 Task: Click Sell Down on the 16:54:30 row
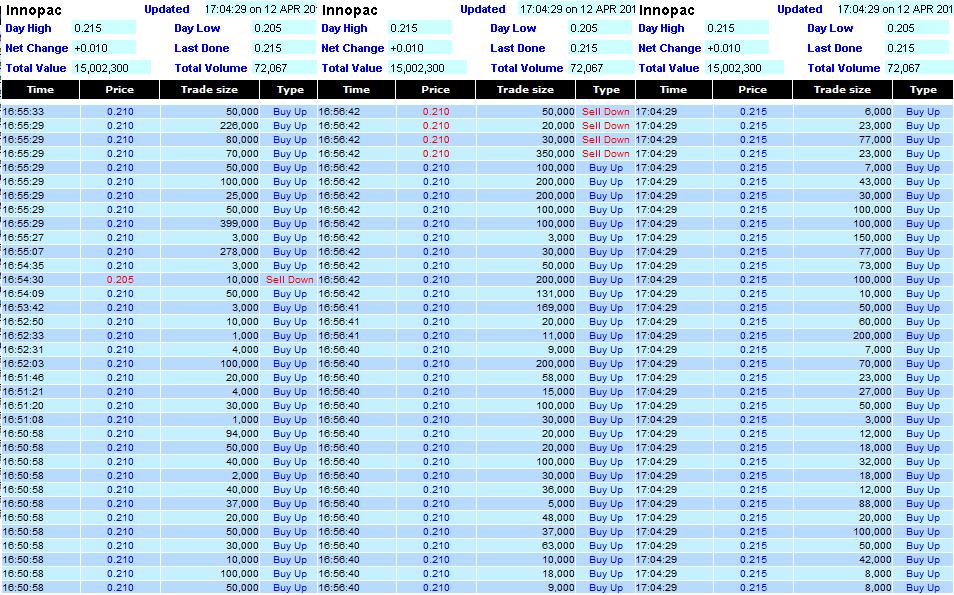tap(290, 280)
